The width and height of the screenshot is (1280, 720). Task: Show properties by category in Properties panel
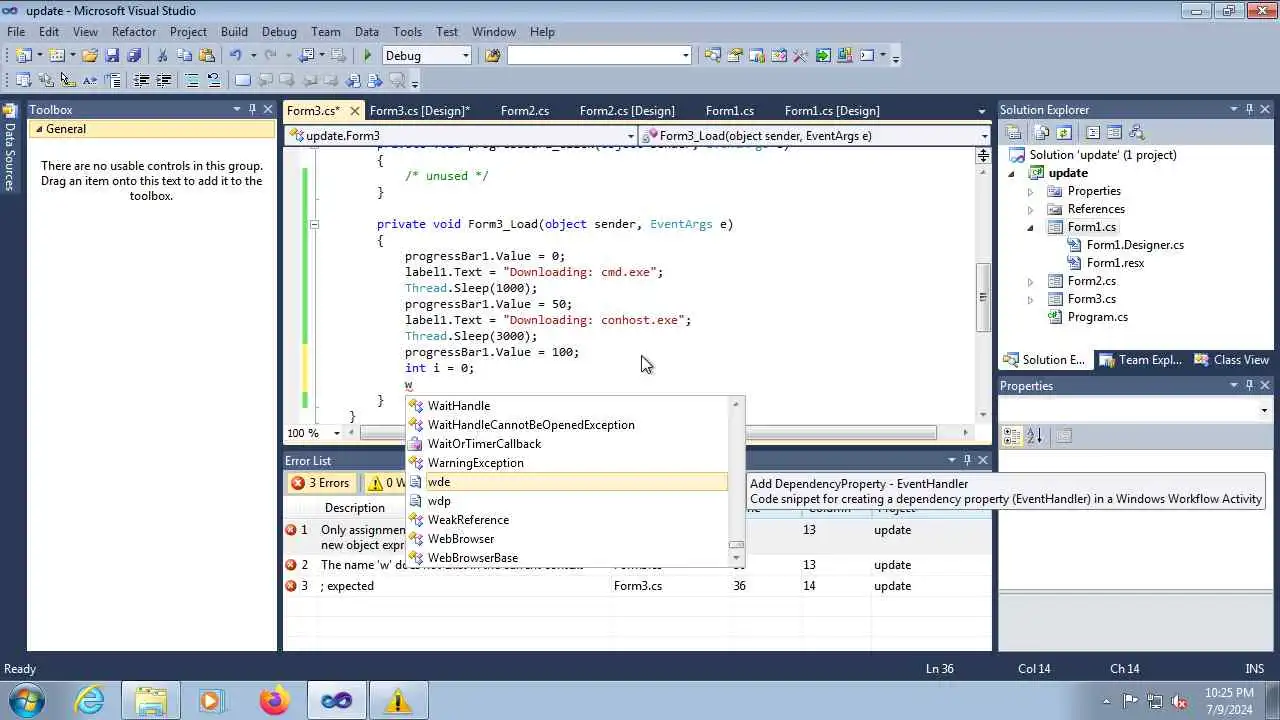tap(1012, 436)
